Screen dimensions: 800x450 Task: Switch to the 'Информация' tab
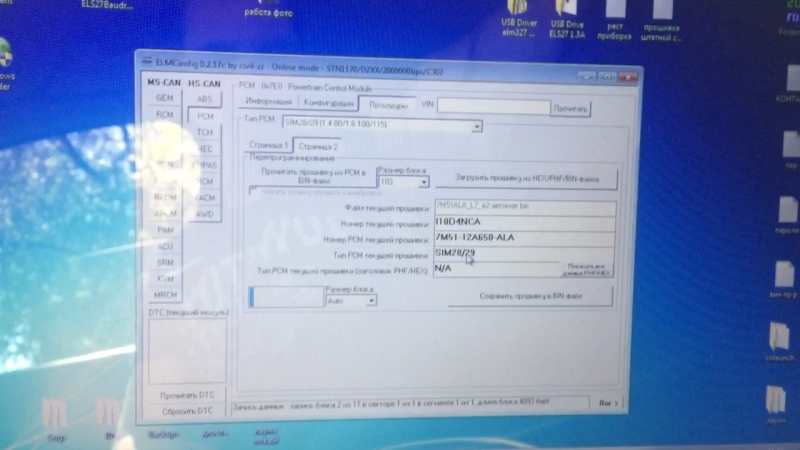click(267, 103)
